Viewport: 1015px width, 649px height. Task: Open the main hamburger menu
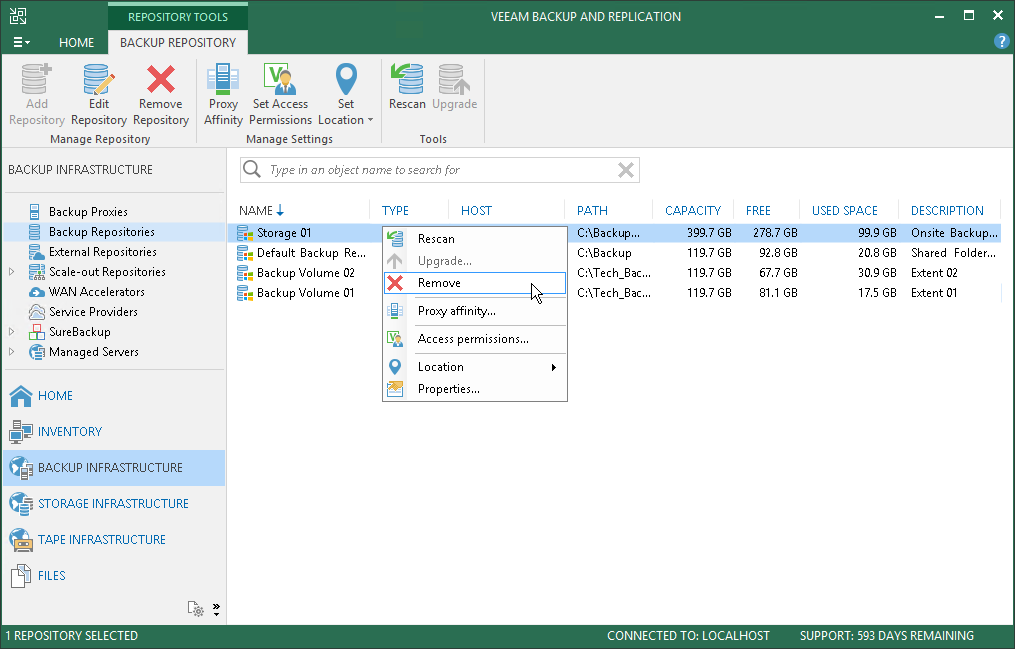point(21,42)
